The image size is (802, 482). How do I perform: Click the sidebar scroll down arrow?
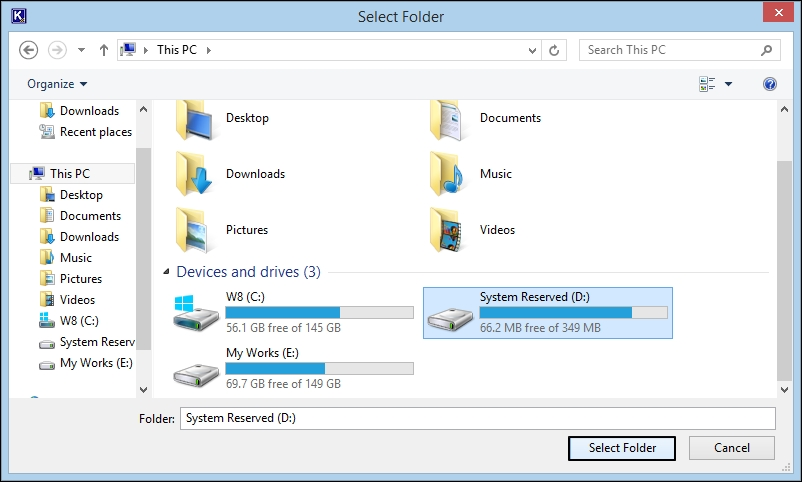coord(144,389)
